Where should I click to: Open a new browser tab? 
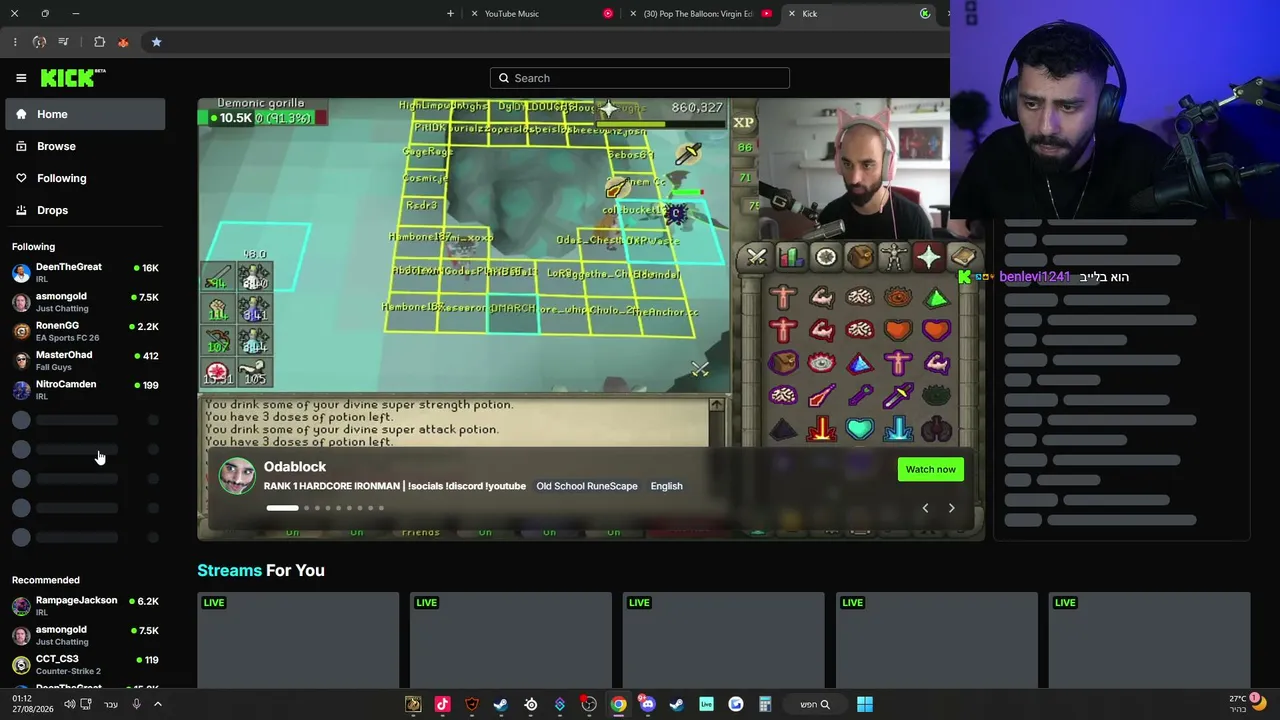coord(450,14)
